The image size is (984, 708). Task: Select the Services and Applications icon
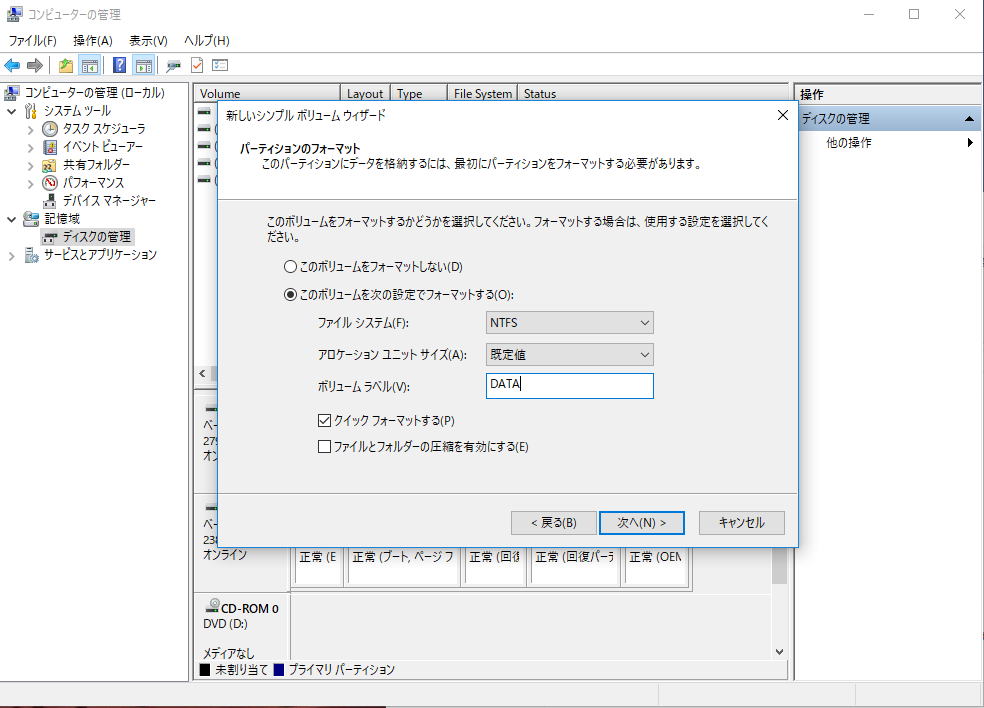pyautogui.click(x=31, y=255)
